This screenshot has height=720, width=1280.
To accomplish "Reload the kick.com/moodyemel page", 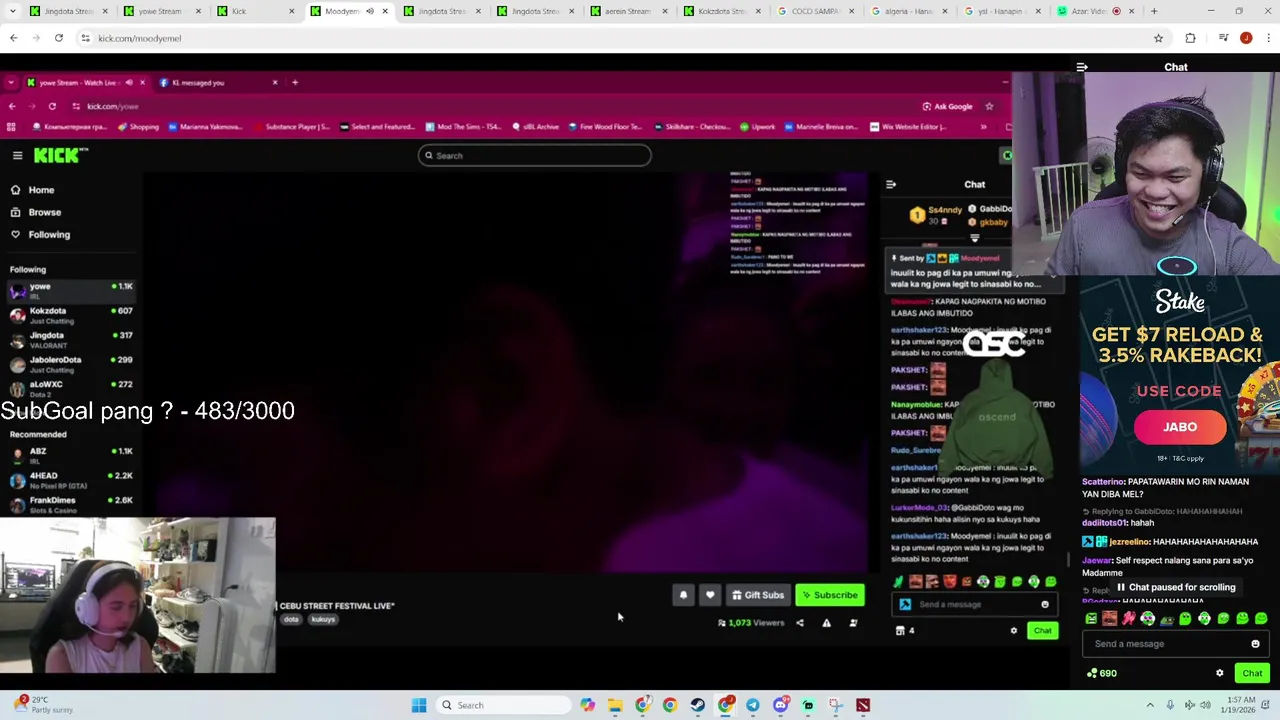I will [x=59, y=38].
